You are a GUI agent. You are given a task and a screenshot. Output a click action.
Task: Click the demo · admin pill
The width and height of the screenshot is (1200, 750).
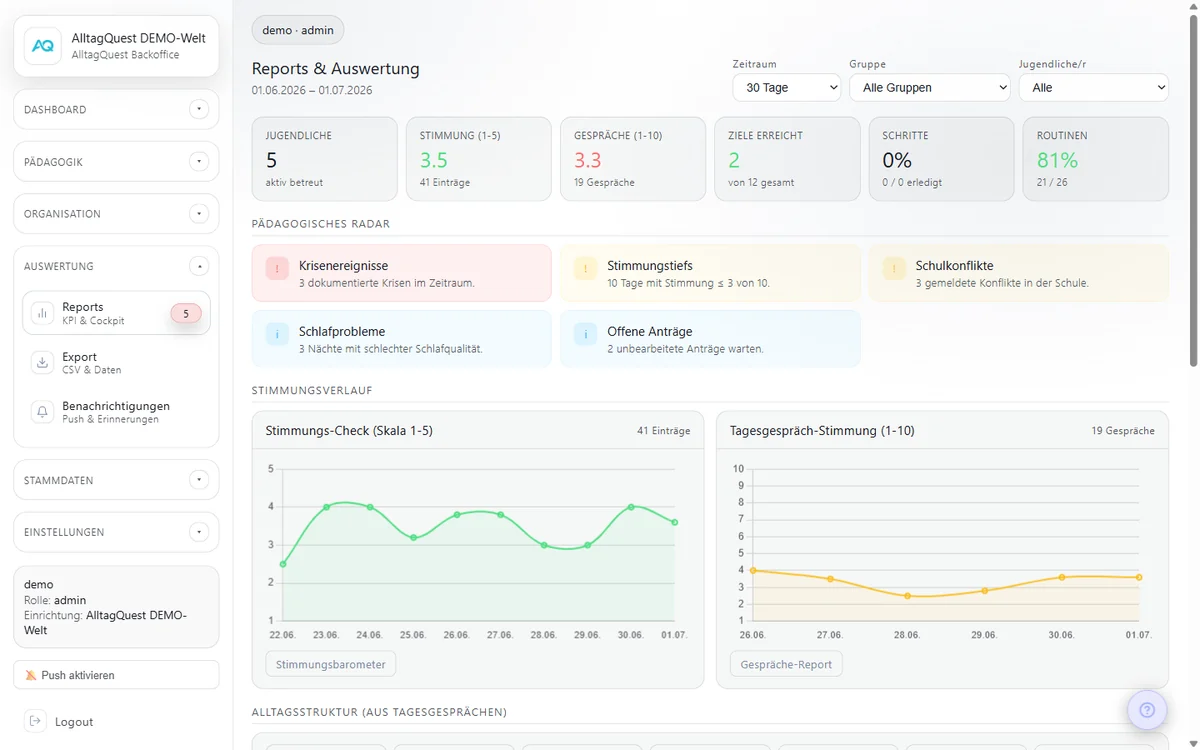(298, 30)
